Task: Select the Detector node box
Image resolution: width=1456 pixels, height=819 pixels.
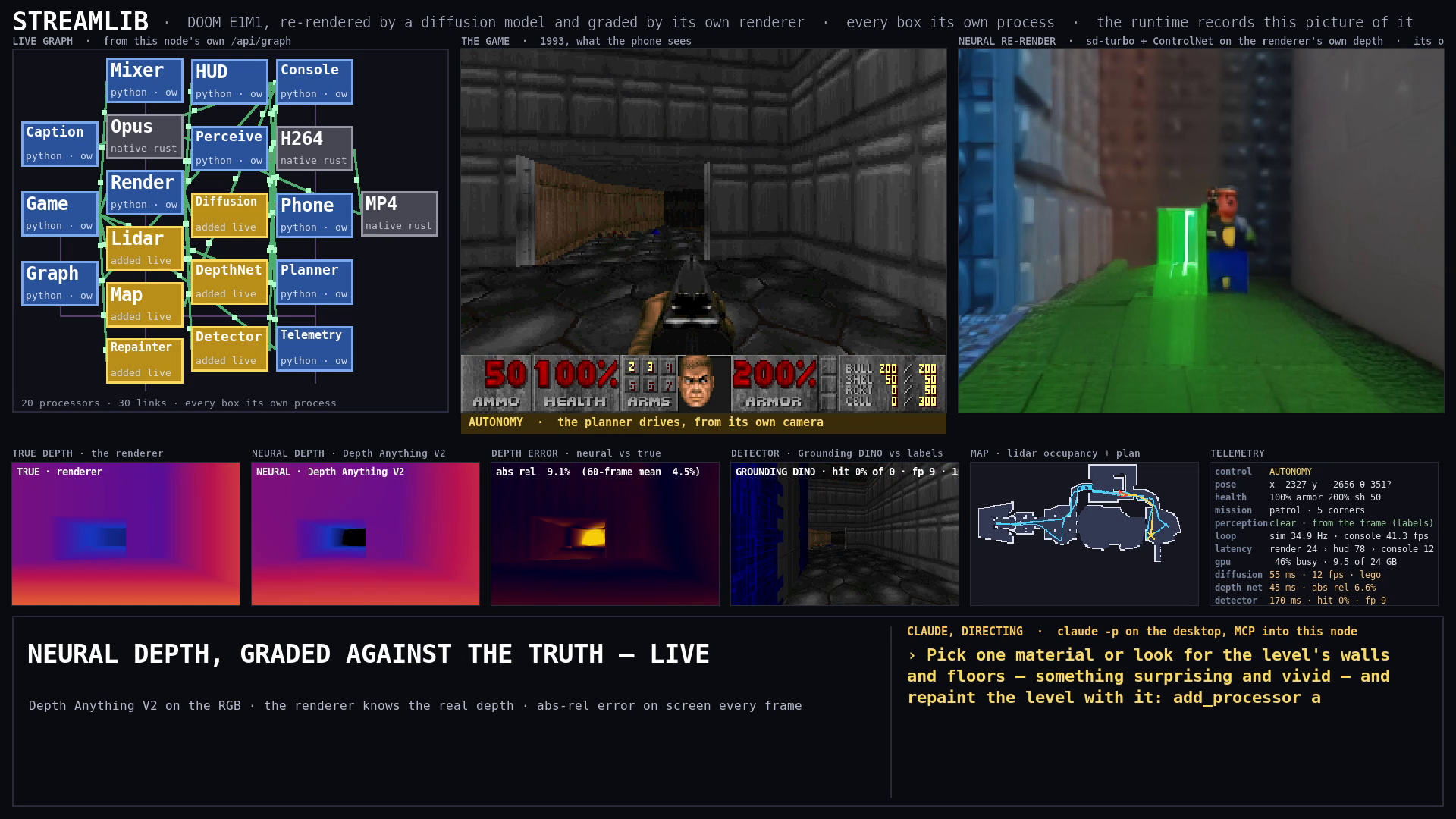Action: [x=230, y=349]
